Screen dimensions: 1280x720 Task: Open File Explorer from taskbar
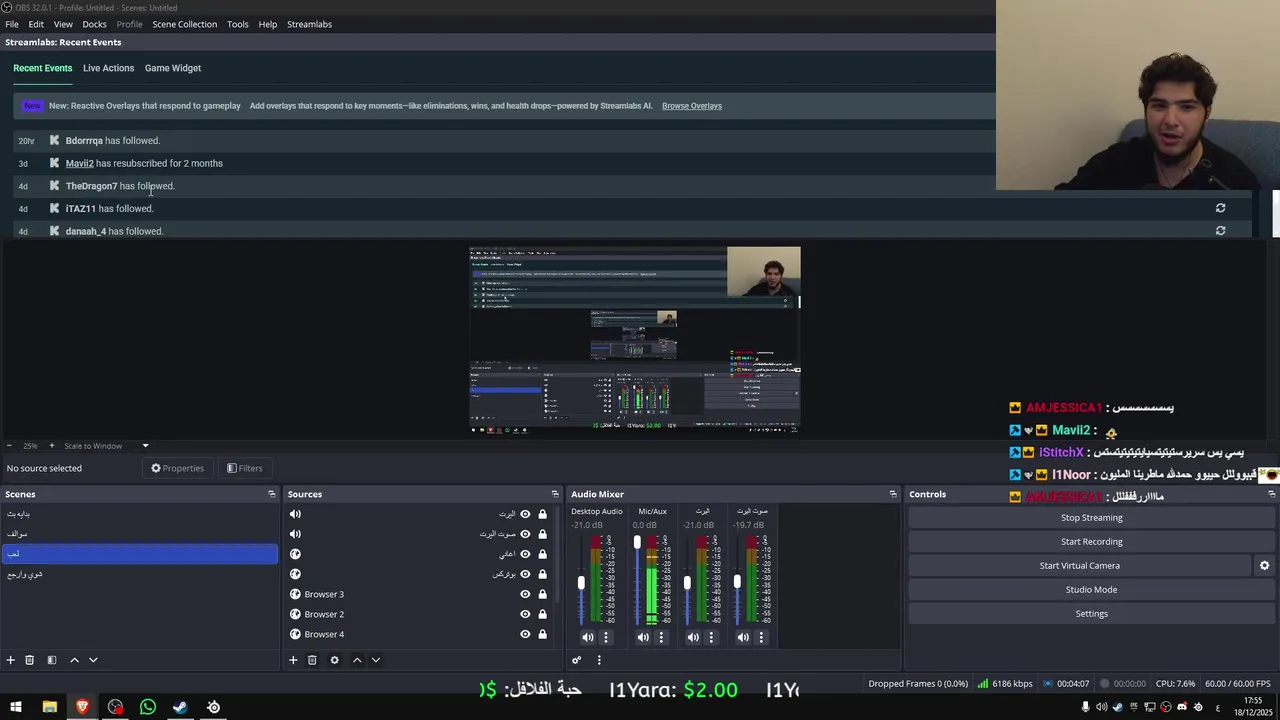tap(49, 707)
